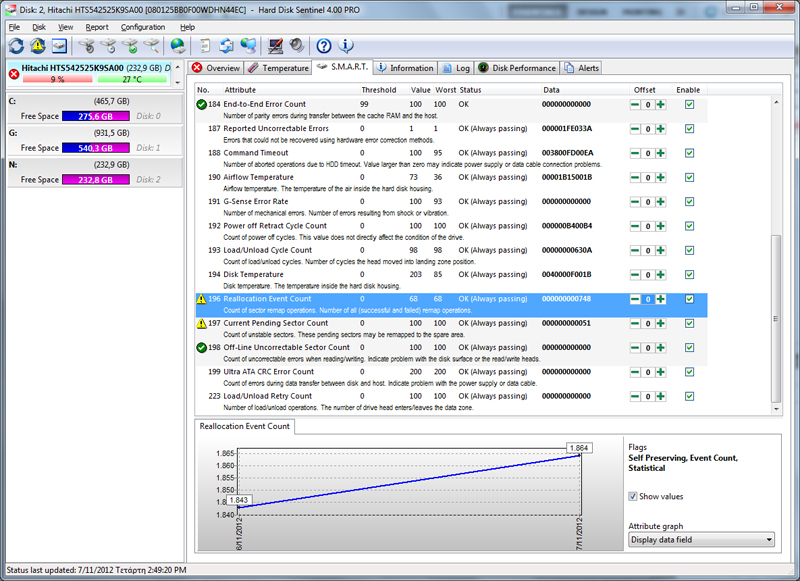800x581 pixels.
Task: Select the Reallocation Event Count graph tab
Action: click(x=244, y=426)
